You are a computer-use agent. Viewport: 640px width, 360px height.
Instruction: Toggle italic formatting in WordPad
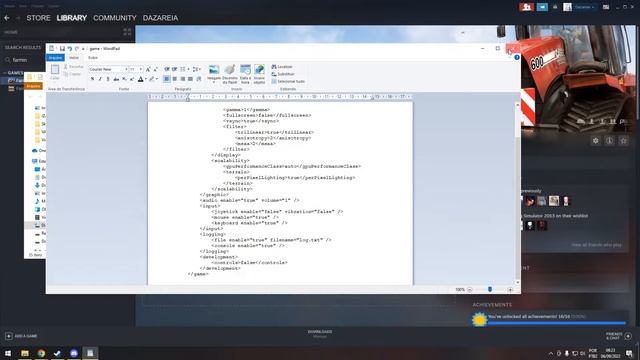point(100,79)
